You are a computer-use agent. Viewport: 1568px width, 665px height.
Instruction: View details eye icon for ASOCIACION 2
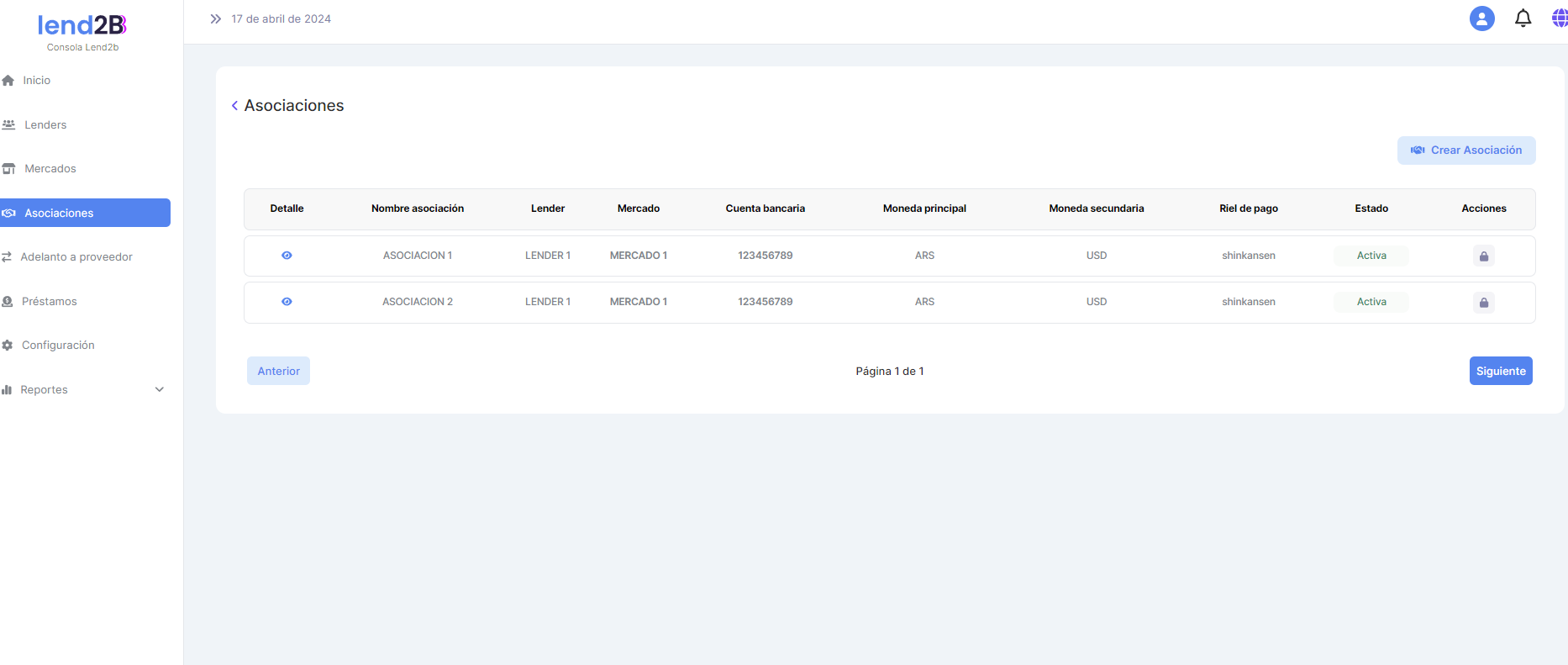287,302
